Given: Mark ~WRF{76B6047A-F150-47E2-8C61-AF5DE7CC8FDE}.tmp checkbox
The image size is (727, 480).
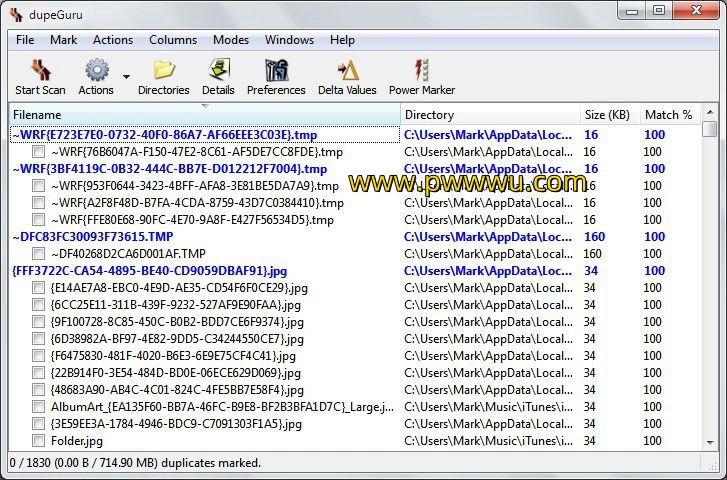Looking at the screenshot, I should [38, 152].
